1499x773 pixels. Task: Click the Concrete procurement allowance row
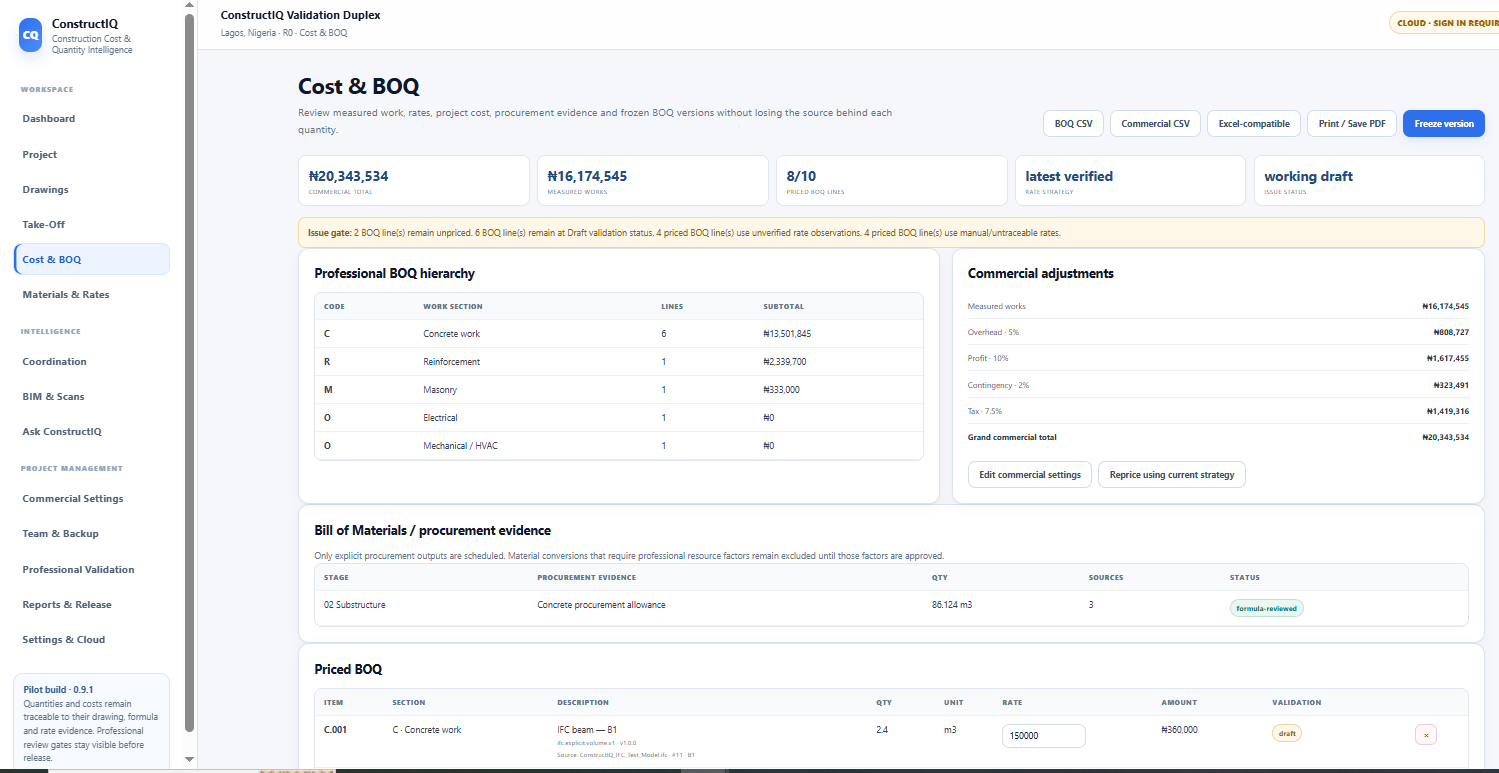891,608
